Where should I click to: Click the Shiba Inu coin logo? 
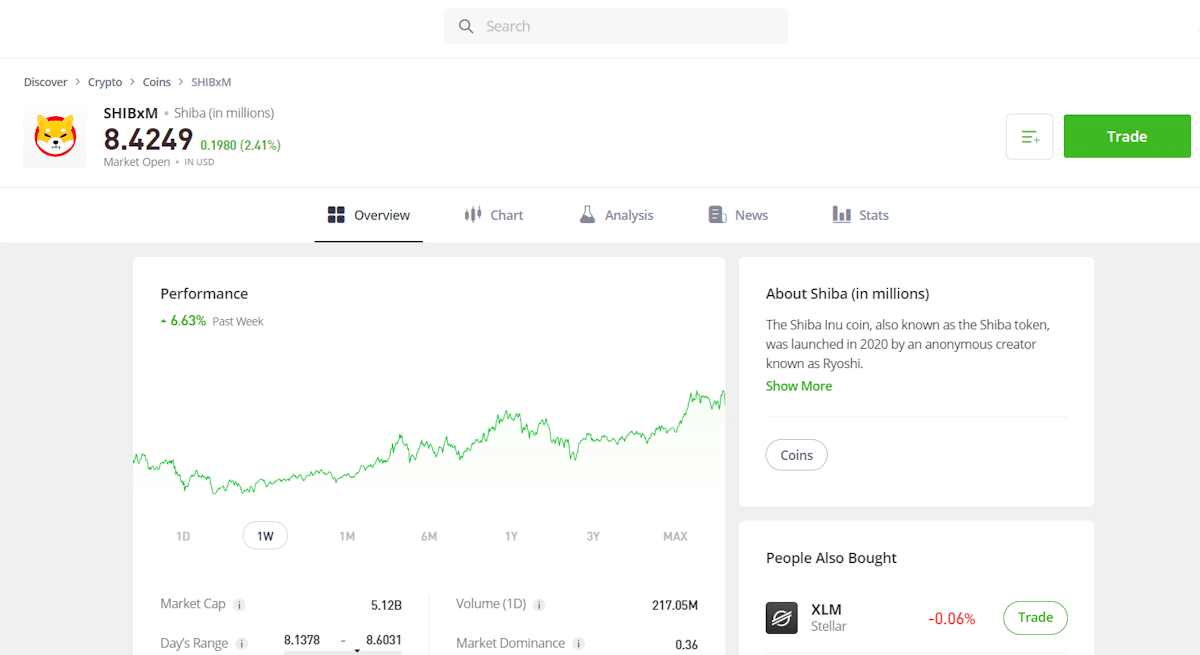tap(55, 136)
